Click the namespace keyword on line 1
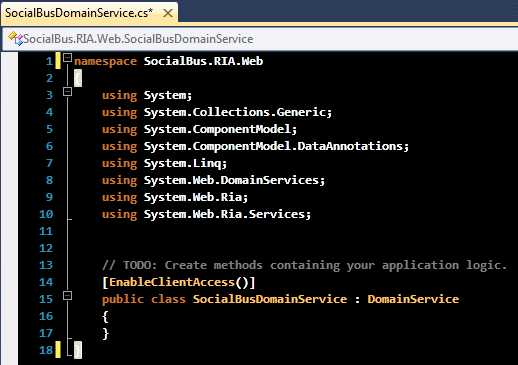The height and width of the screenshot is (365, 518). coord(105,61)
